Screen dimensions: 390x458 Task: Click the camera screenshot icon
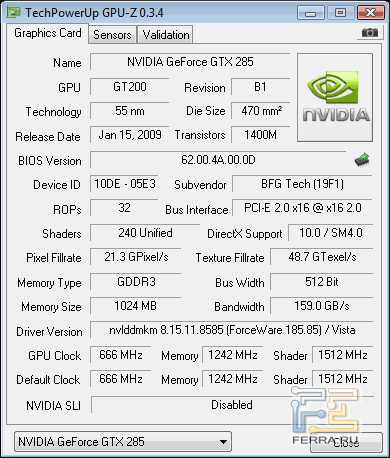[x=369, y=33]
